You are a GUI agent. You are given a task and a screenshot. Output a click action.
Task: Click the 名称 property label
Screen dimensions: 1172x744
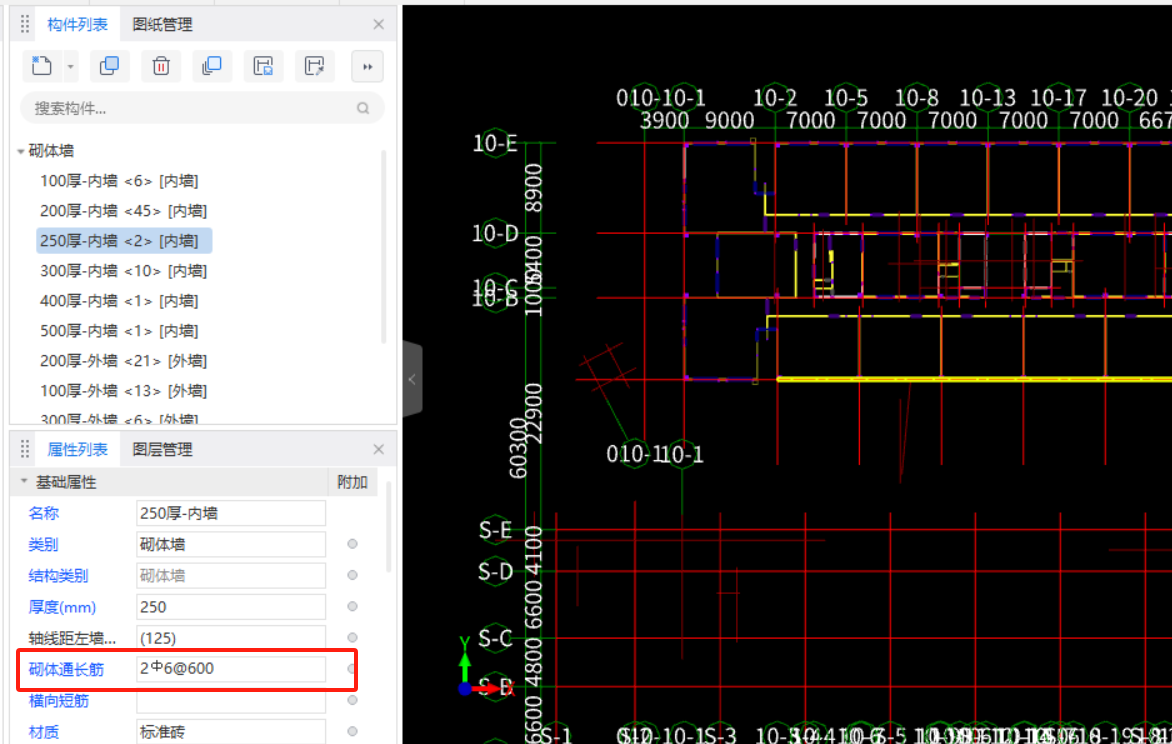pos(43,513)
